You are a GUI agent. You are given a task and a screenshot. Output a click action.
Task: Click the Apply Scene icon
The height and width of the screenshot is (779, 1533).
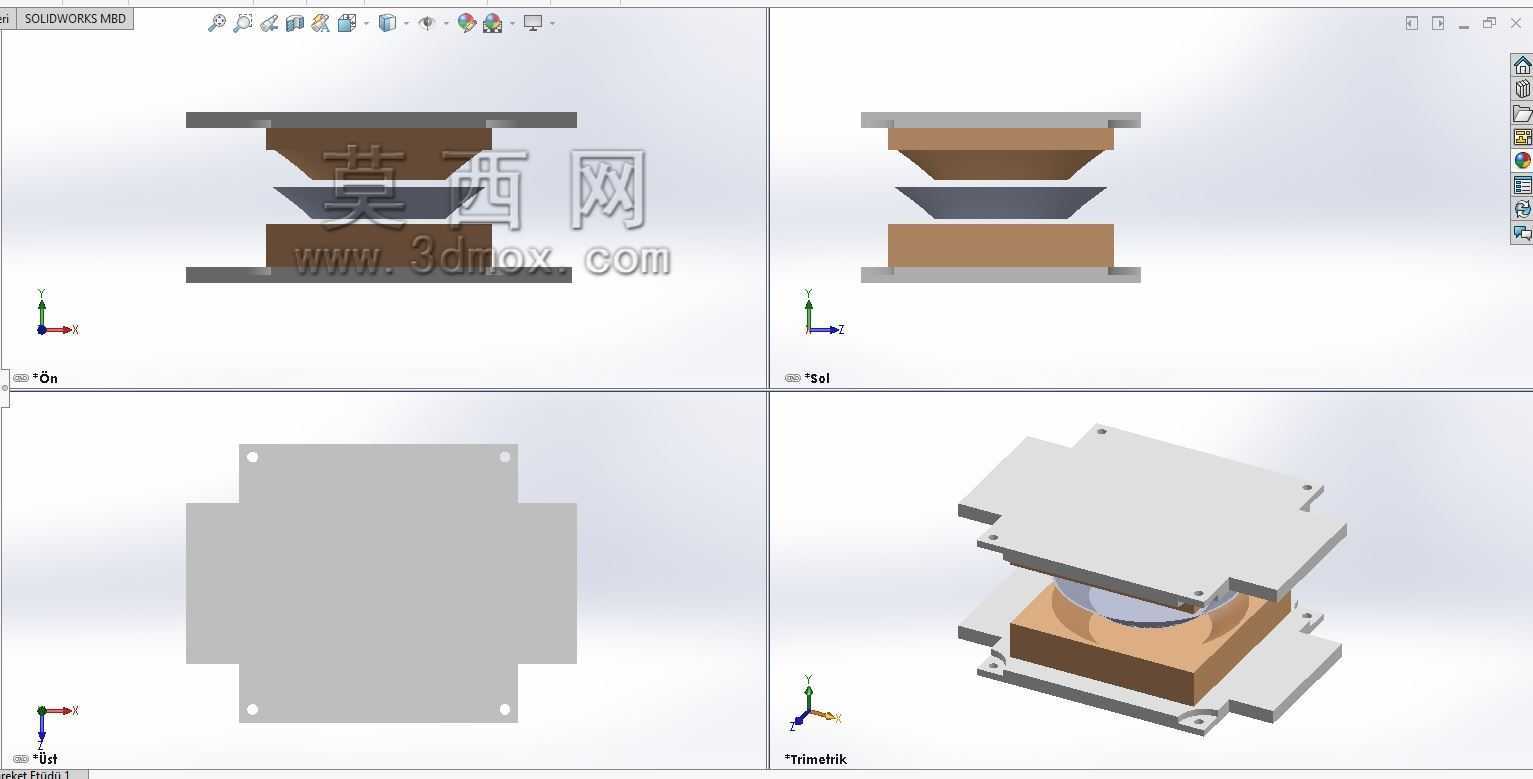492,23
